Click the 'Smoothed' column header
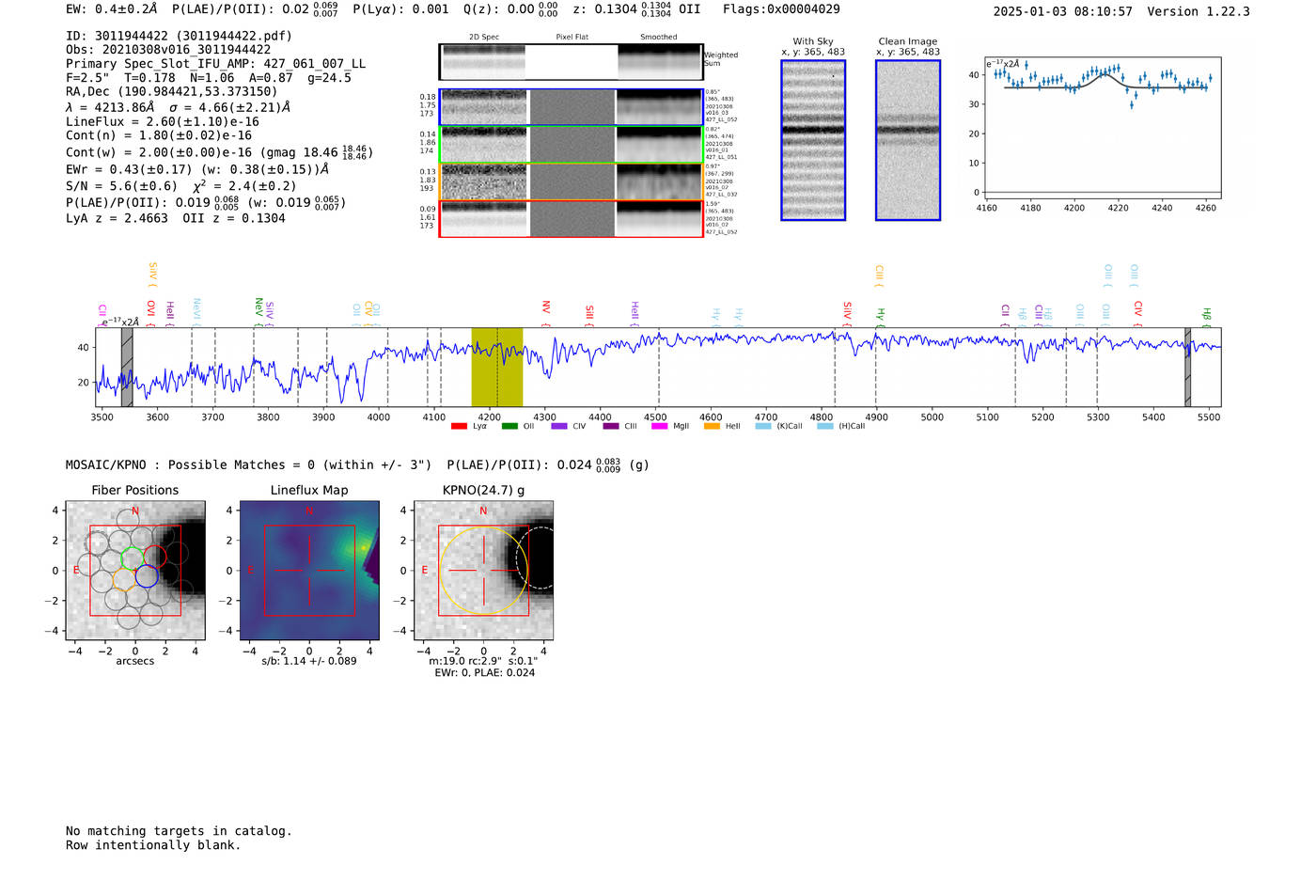1316x896 pixels. click(x=659, y=38)
